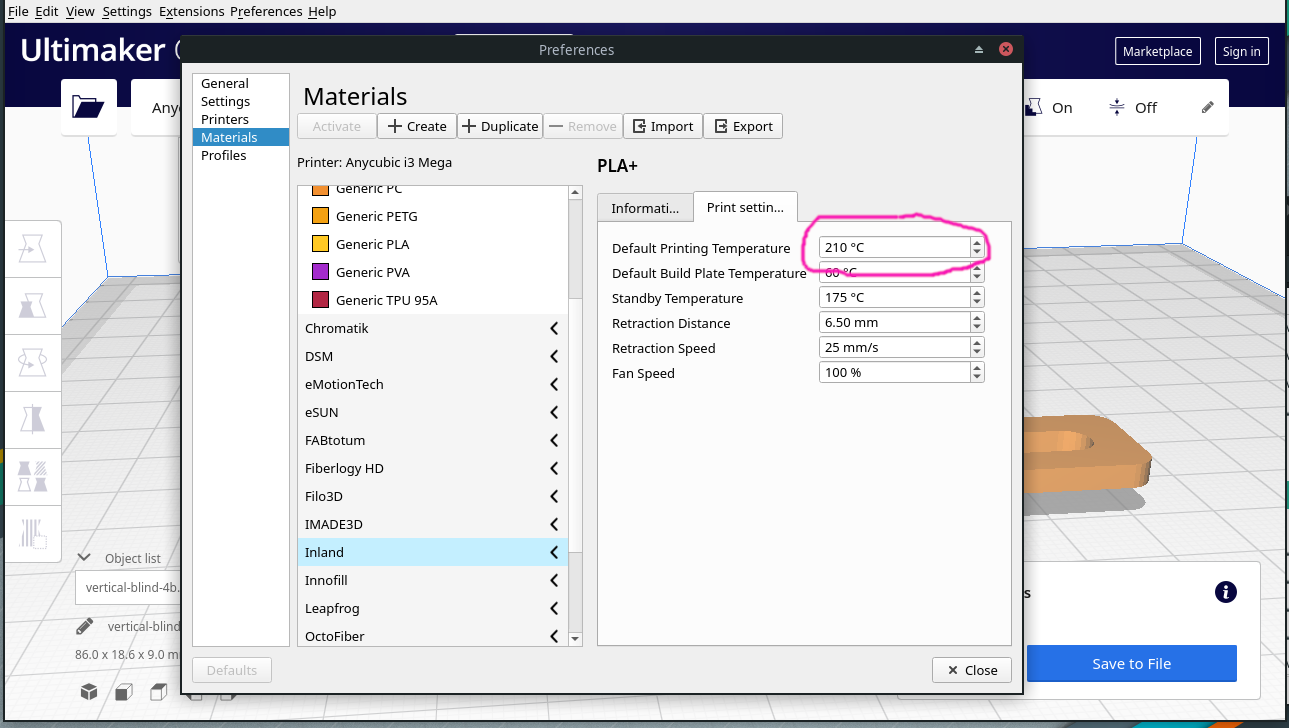The width and height of the screenshot is (1289, 728).
Task: Select the Mirror tool in left toolbar
Action: [x=33, y=419]
